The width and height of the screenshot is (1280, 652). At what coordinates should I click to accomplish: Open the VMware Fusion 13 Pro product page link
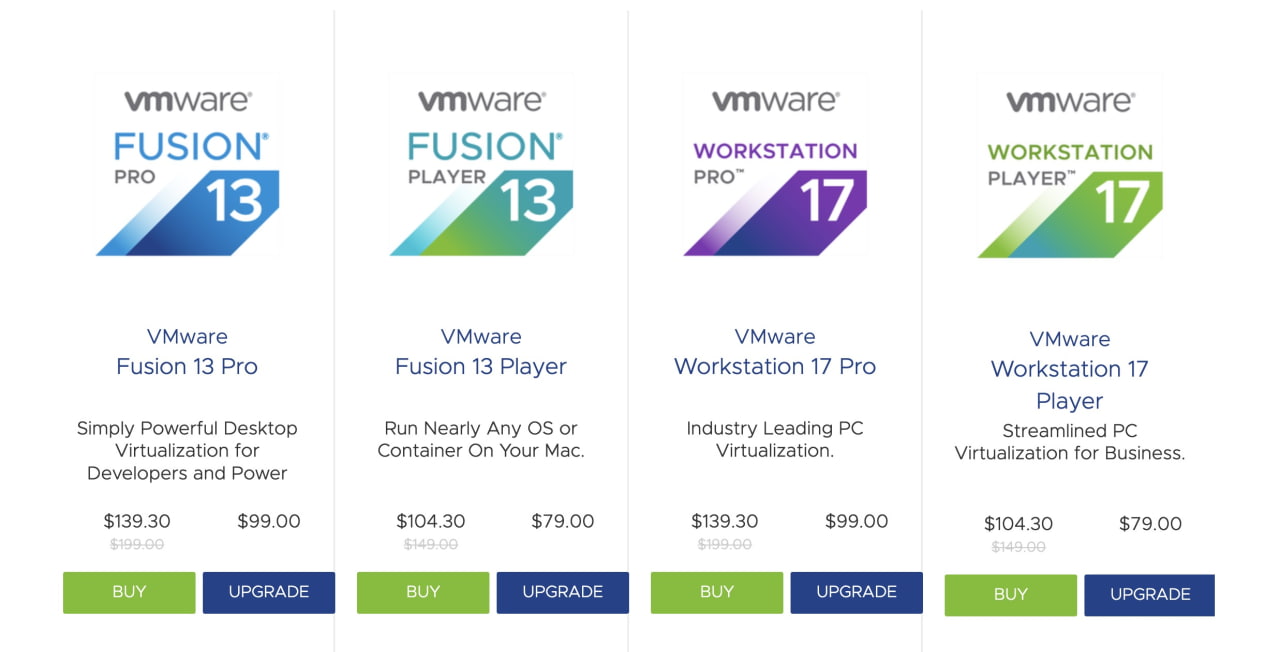186,351
